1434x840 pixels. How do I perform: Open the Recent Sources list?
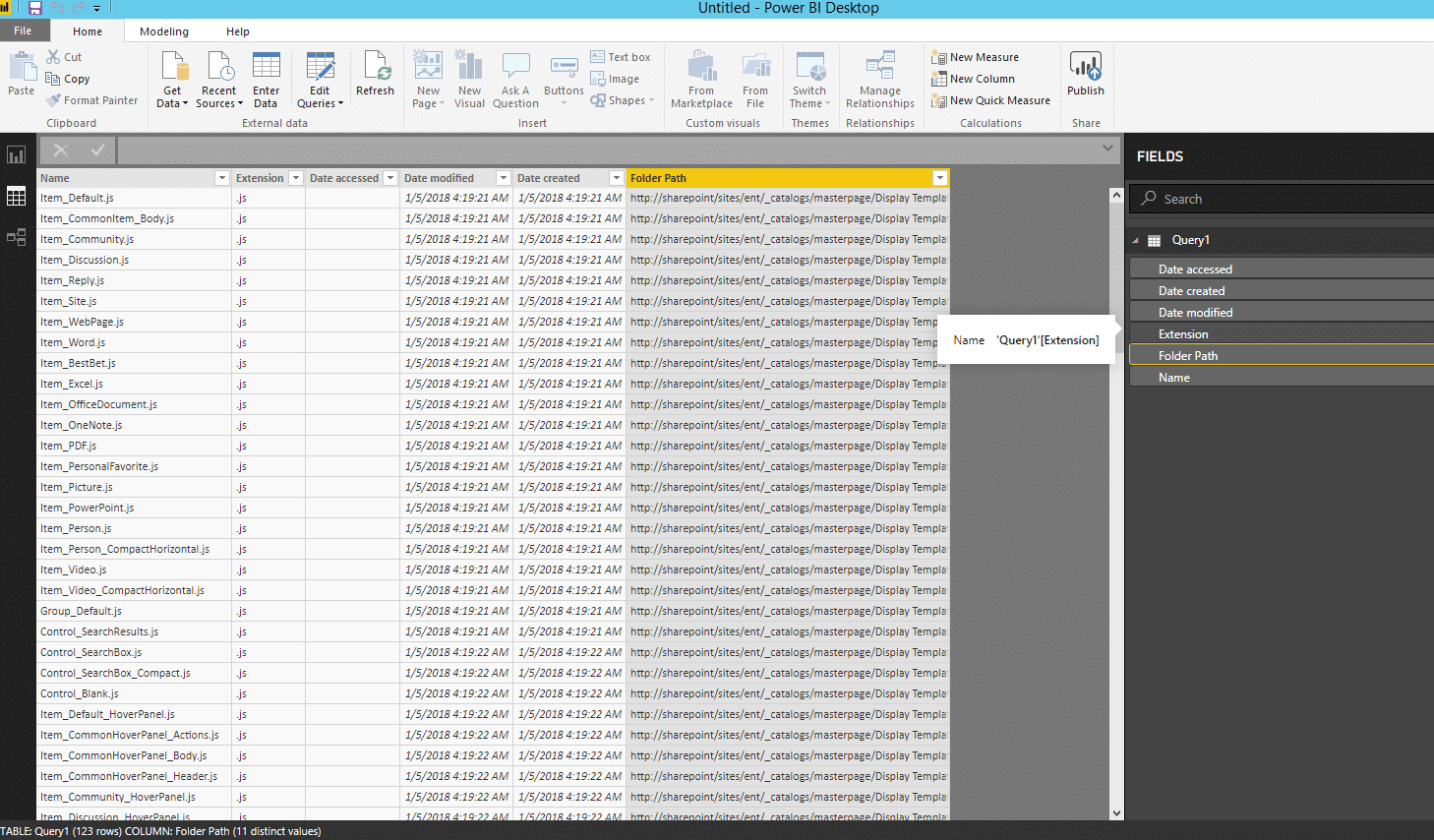point(218,80)
